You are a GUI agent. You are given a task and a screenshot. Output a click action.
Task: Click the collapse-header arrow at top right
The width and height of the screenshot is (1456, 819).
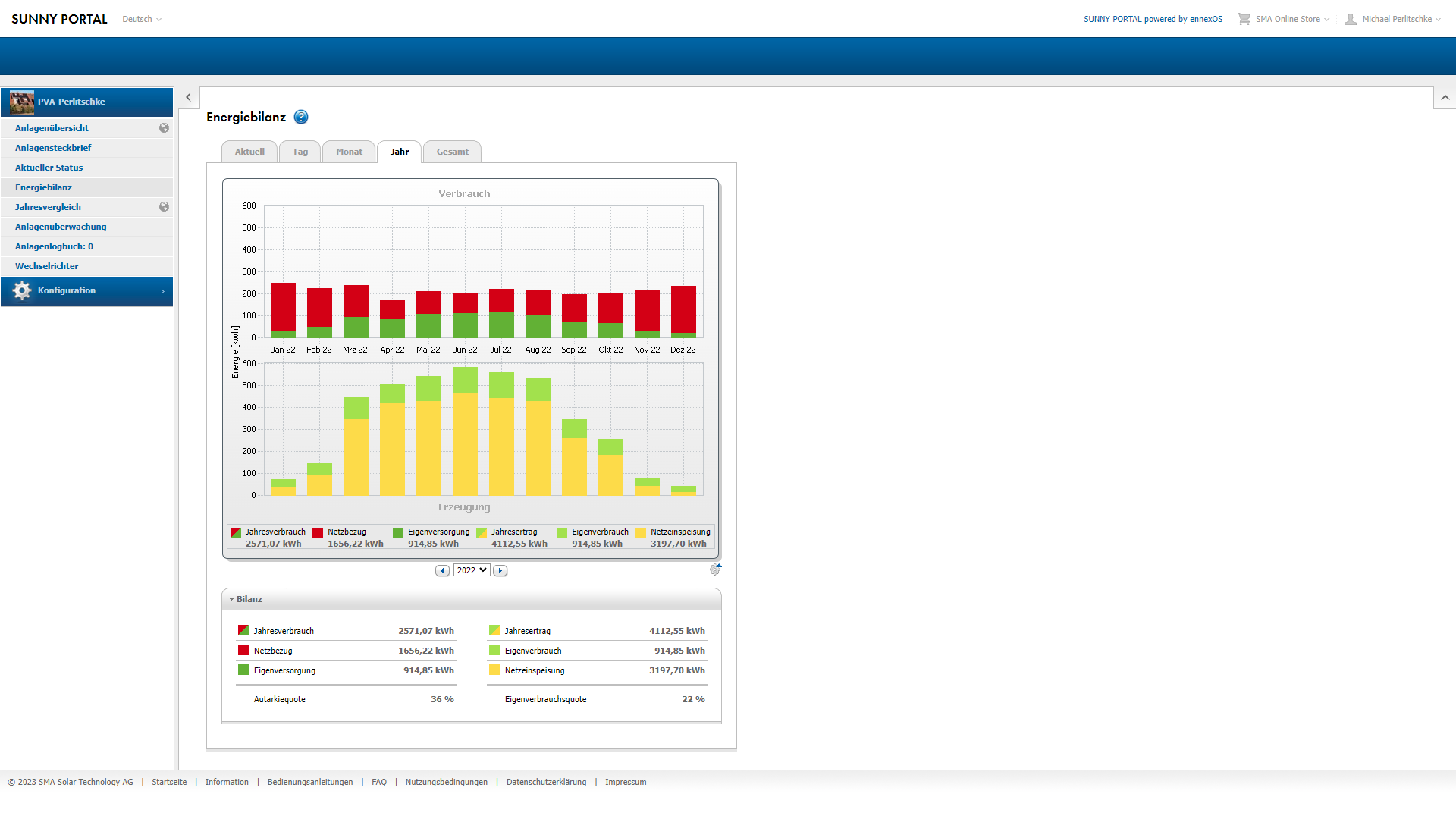tap(1445, 98)
